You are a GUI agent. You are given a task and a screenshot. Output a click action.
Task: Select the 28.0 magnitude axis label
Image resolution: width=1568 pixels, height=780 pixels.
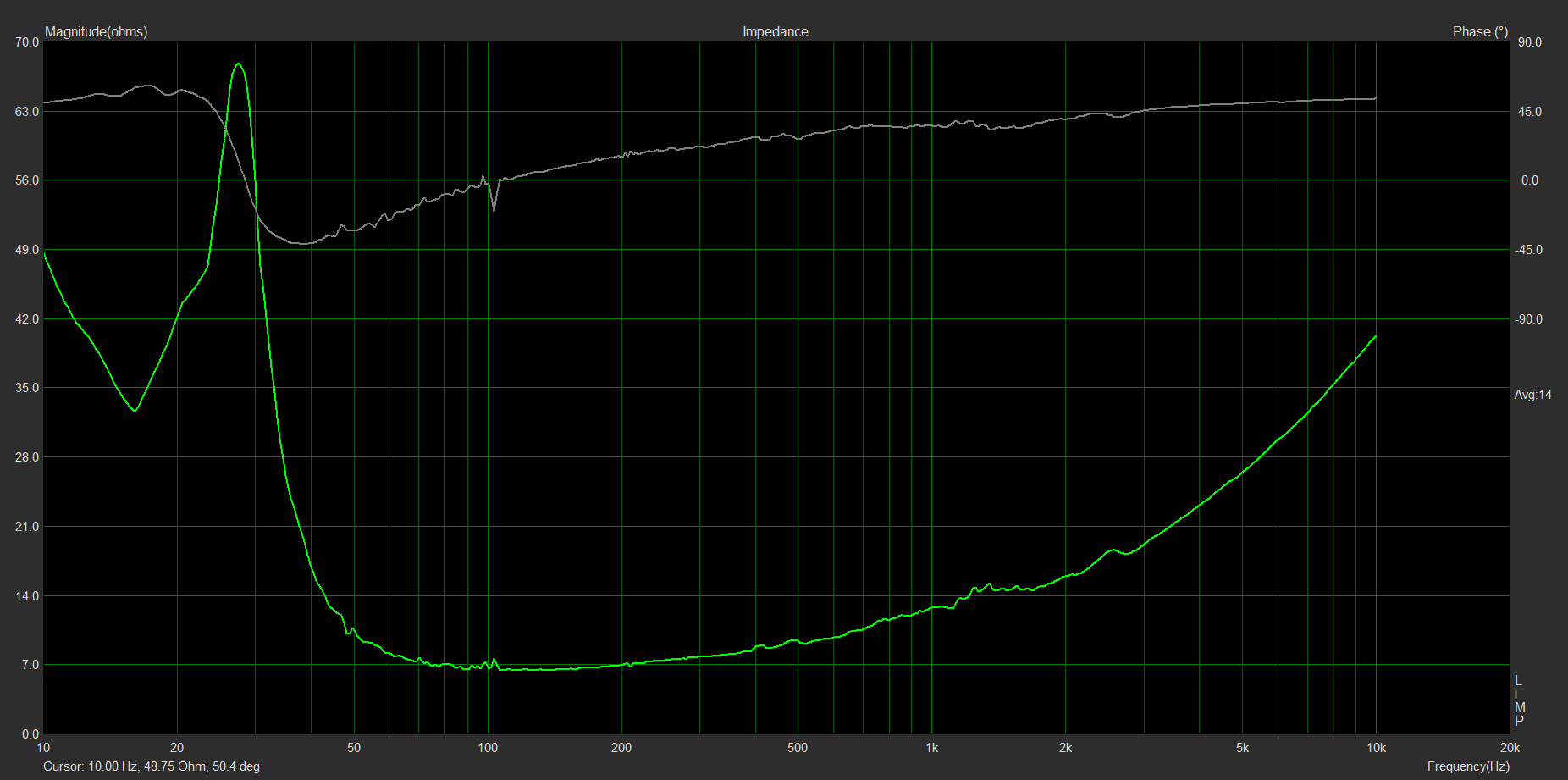pyautogui.click(x=28, y=457)
